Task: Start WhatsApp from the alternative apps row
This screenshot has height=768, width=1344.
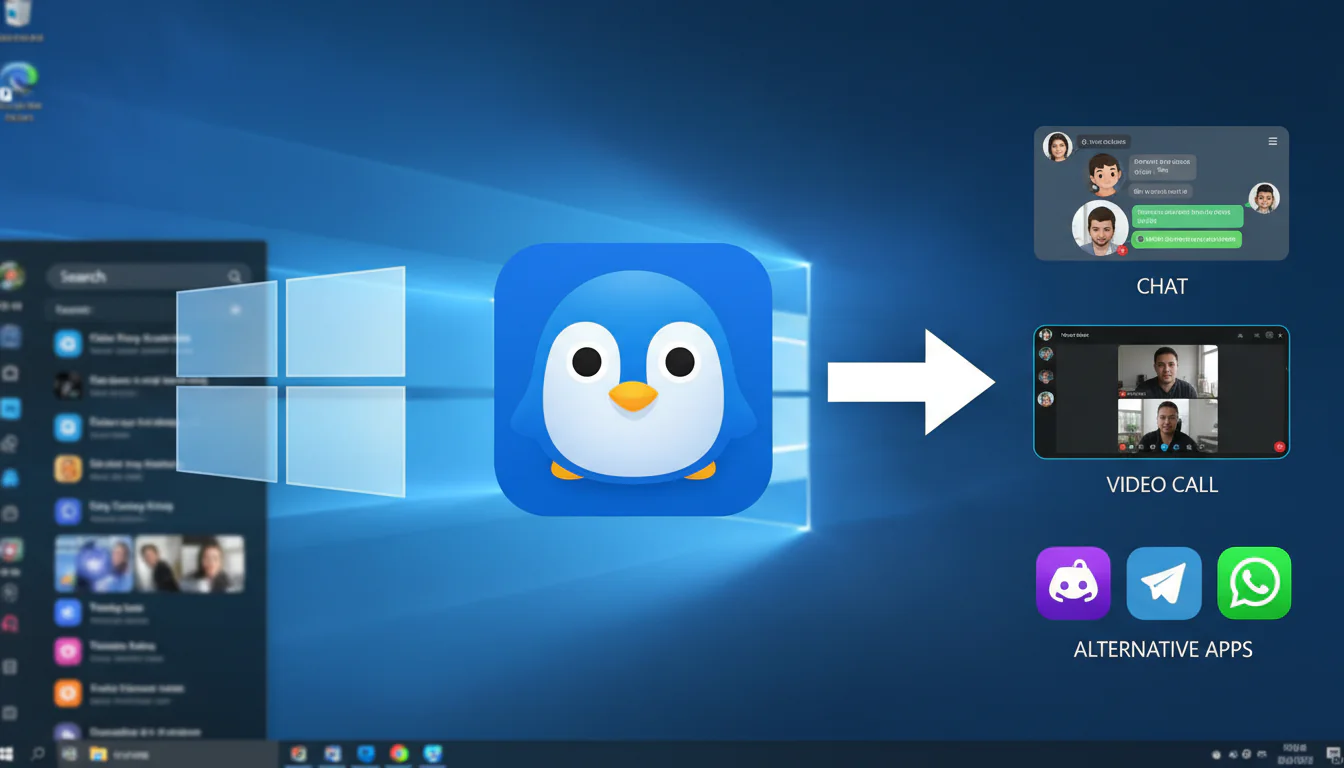Action: click(1254, 583)
